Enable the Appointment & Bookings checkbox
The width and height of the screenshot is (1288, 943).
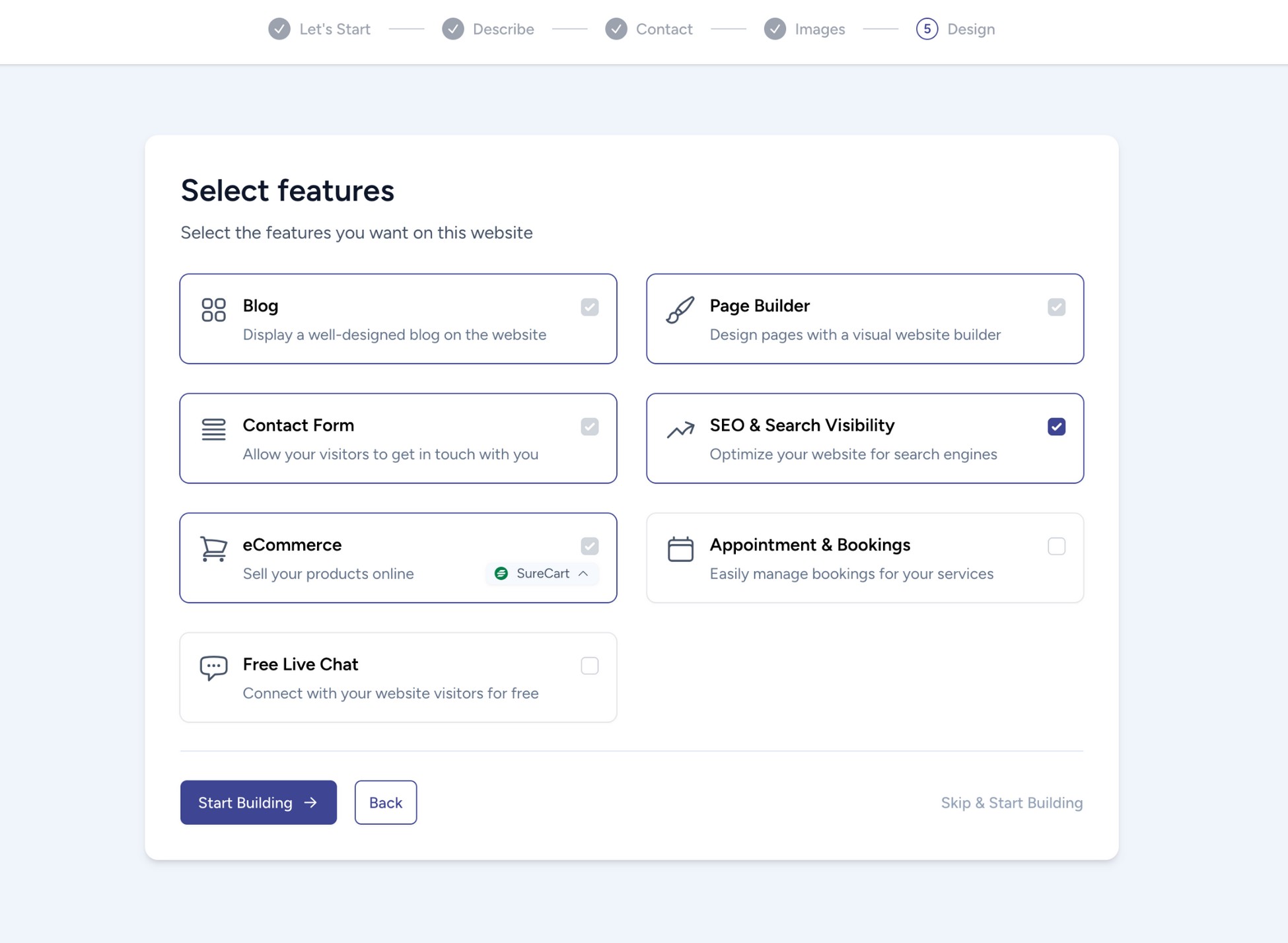[1057, 546]
